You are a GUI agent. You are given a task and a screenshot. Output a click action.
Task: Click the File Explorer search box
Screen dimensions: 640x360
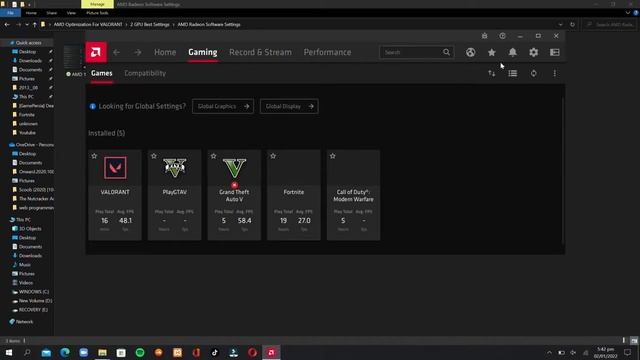(610, 24)
